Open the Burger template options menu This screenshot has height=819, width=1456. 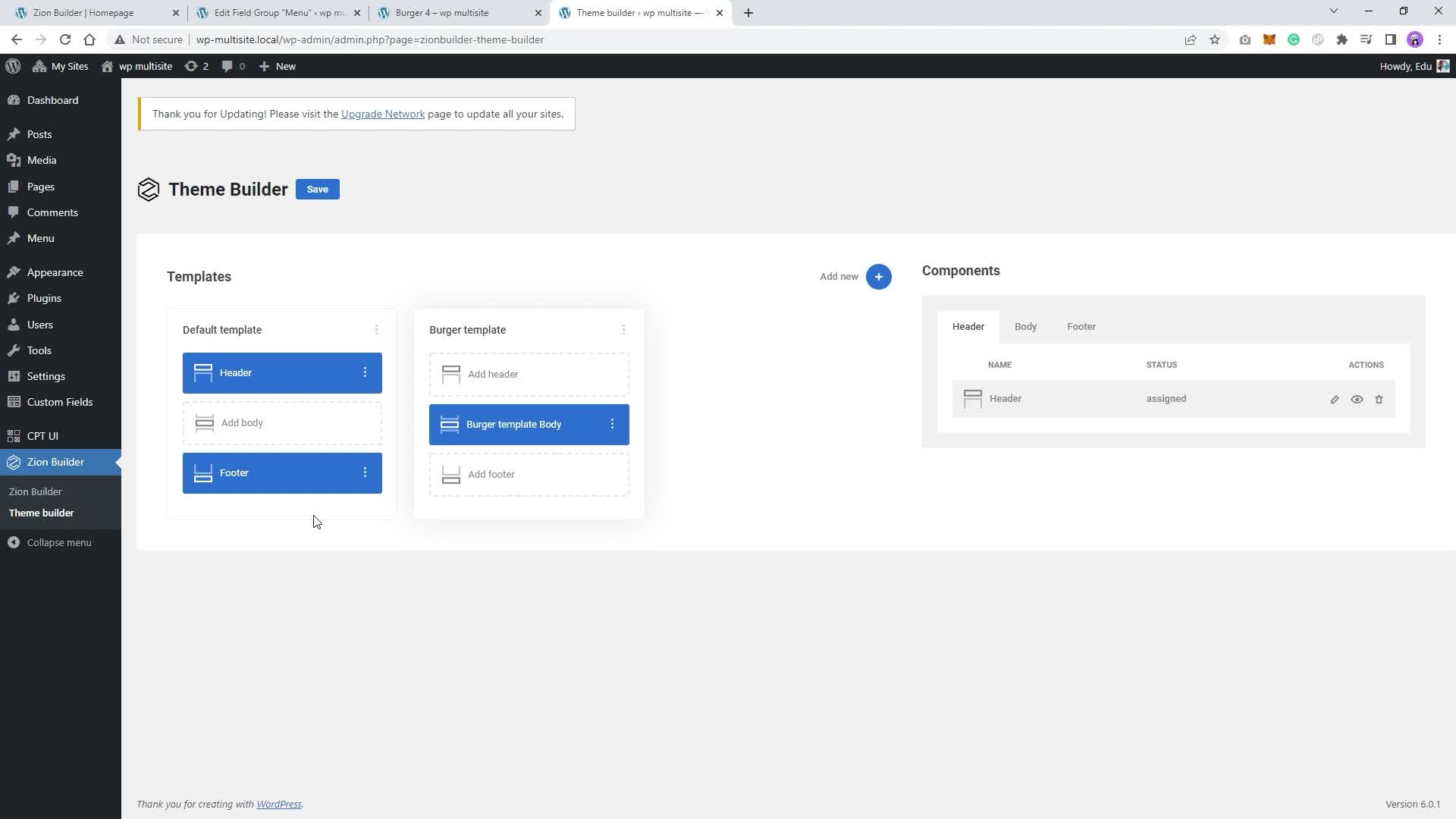(623, 330)
